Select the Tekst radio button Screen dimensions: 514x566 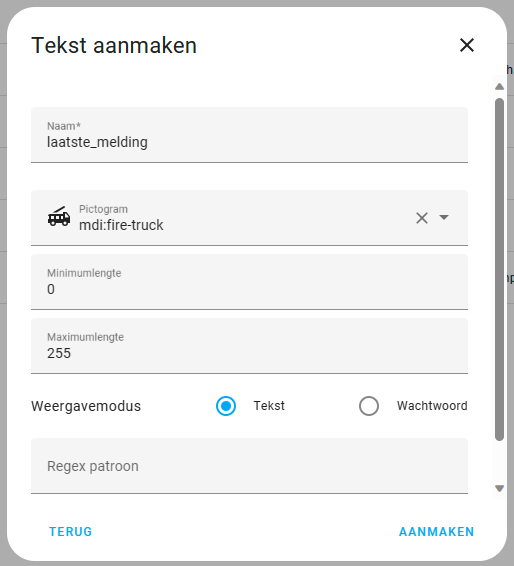coord(226,406)
